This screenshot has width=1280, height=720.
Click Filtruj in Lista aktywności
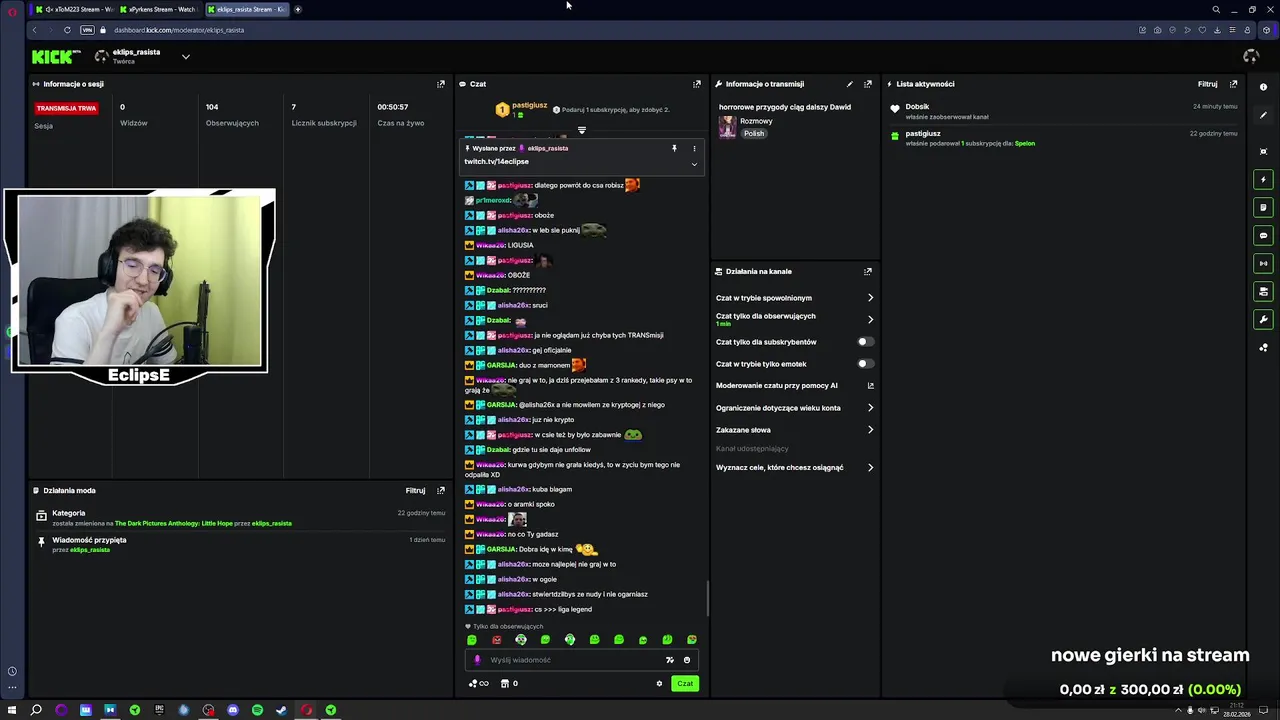click(x=1208, y=84)
